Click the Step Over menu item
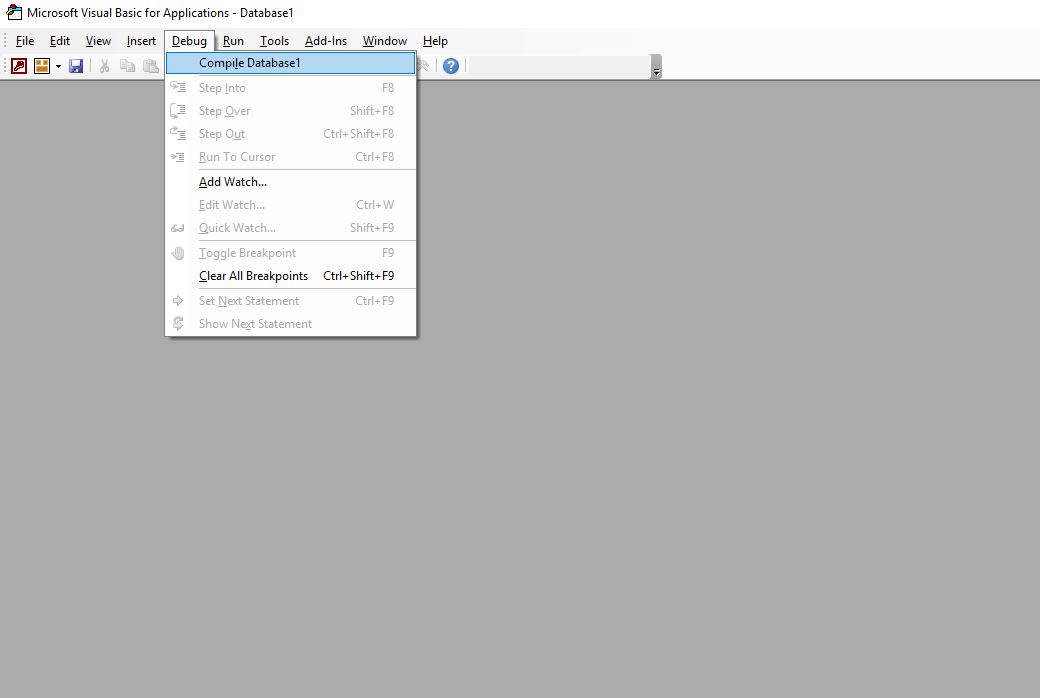The height and width of the screenshot is (698, 1040). 291,111
